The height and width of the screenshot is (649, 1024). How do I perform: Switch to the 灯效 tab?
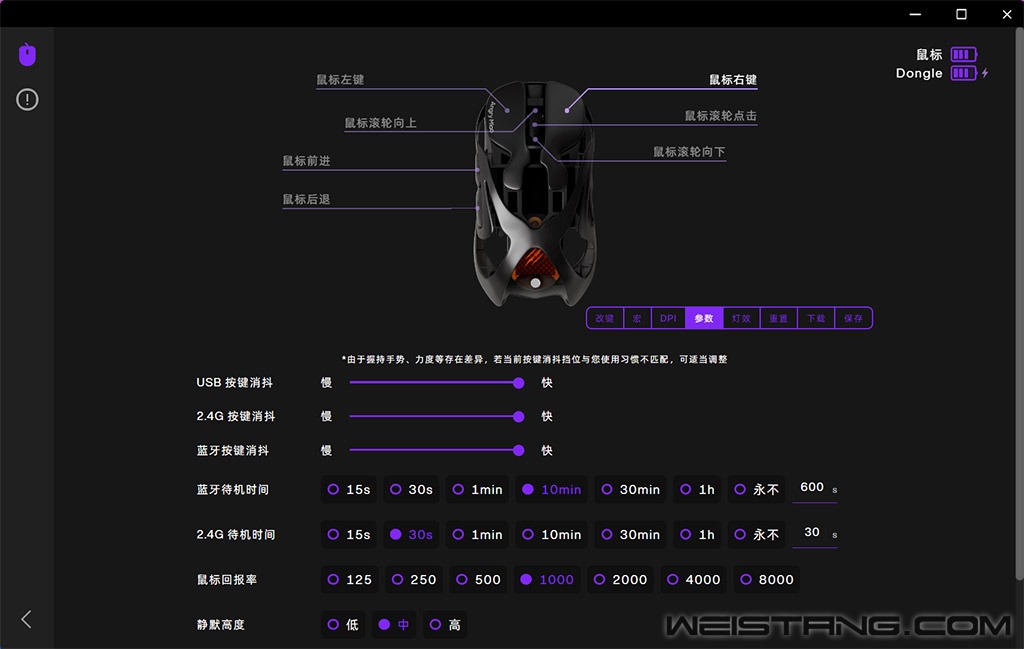[x=741, y=318]
